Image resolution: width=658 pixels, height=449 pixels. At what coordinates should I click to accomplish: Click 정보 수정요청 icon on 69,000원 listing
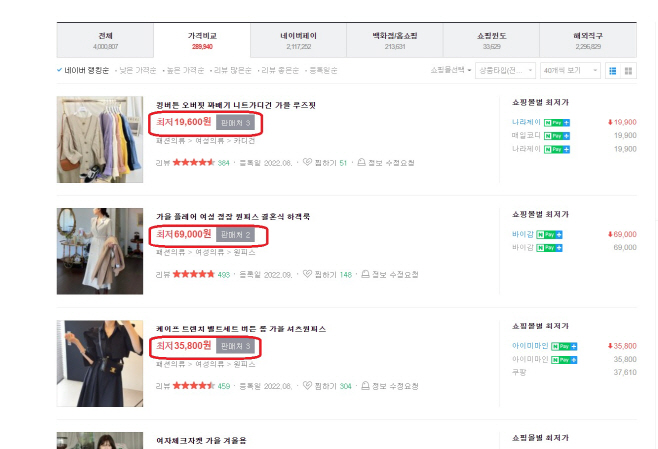pos(366,274)
